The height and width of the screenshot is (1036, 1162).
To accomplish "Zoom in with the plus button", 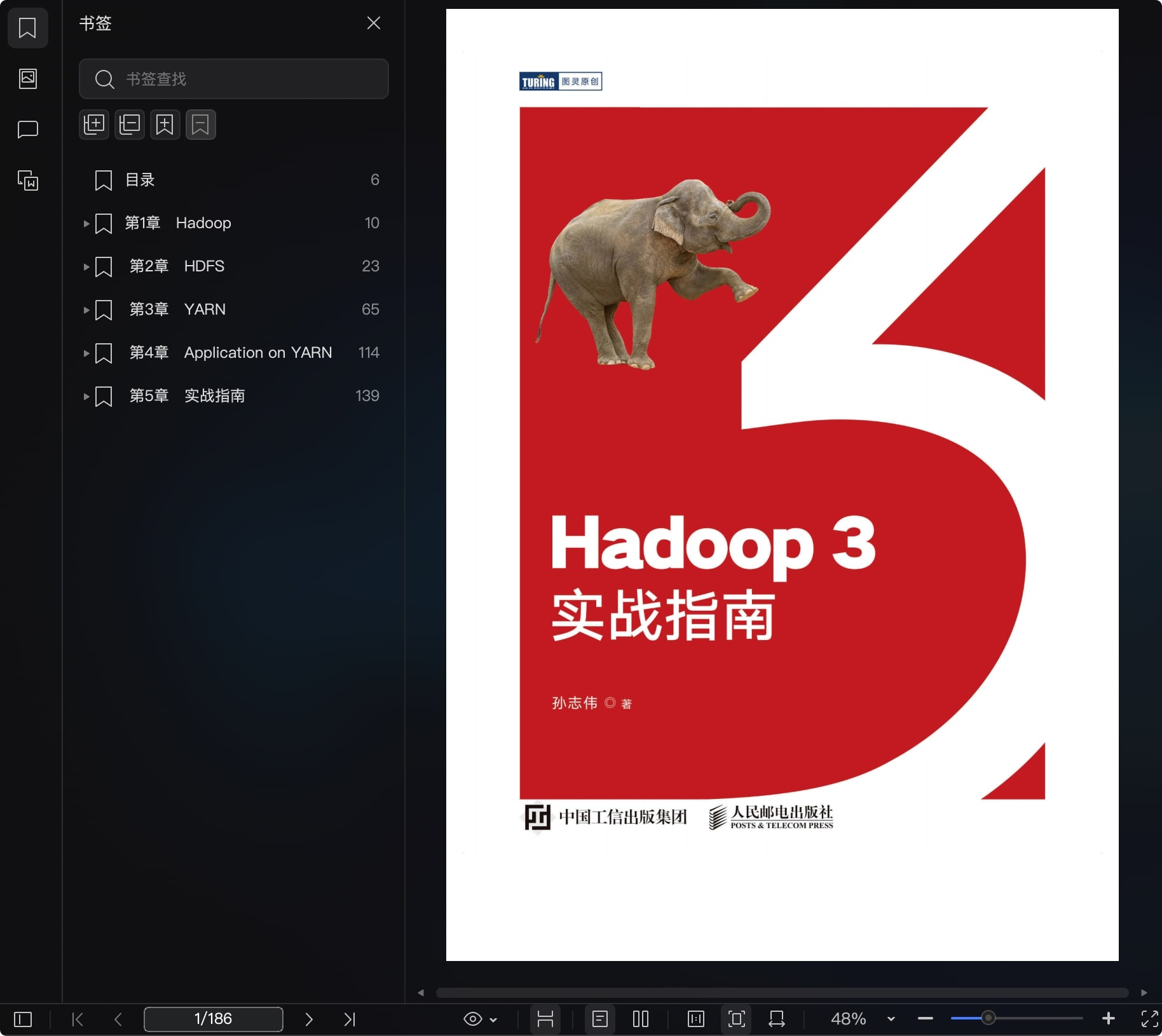I will pyautogui.click(x=1109, y=1019).
